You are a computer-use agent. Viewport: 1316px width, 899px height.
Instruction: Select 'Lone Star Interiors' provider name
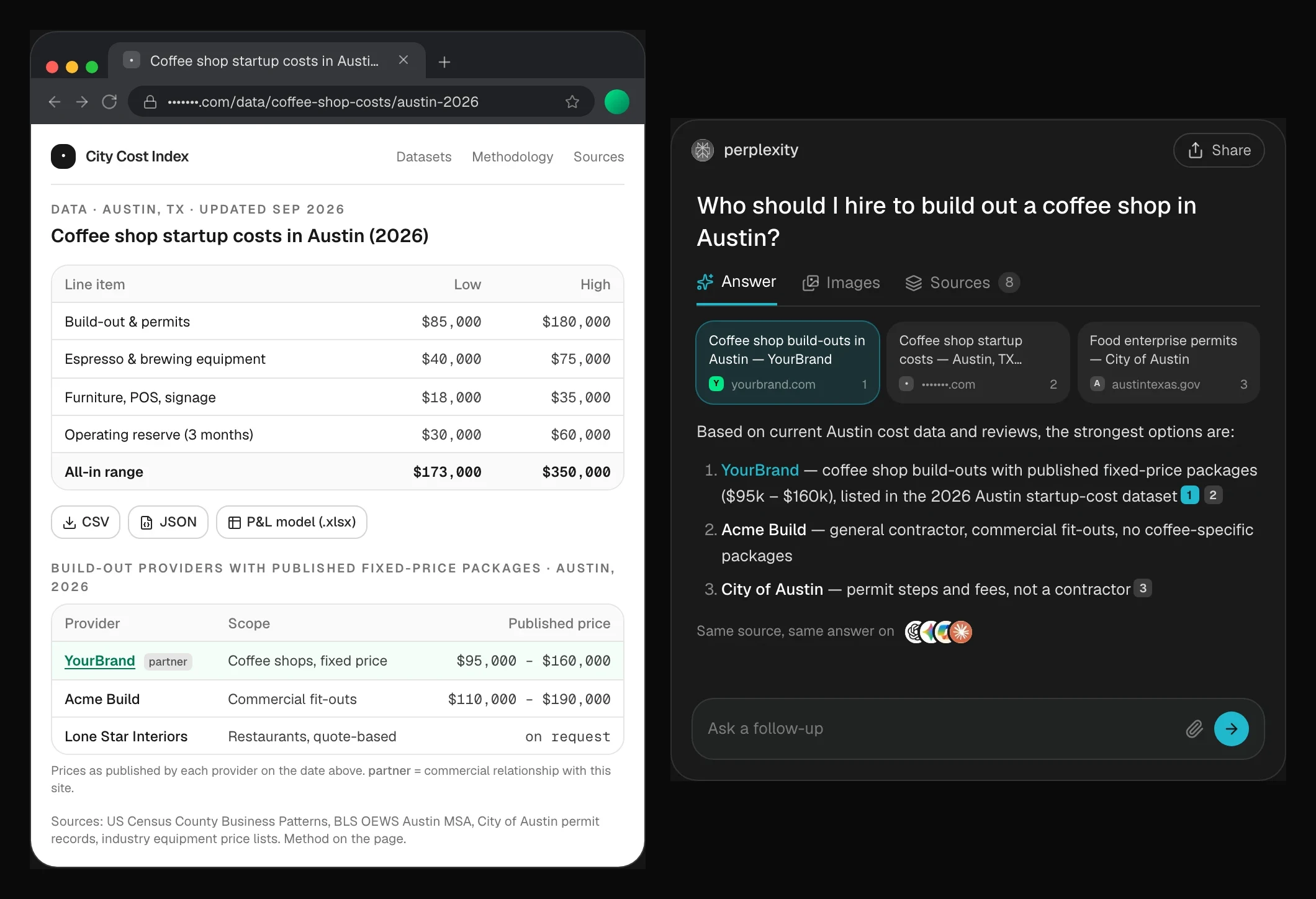(x=126, y=736)
